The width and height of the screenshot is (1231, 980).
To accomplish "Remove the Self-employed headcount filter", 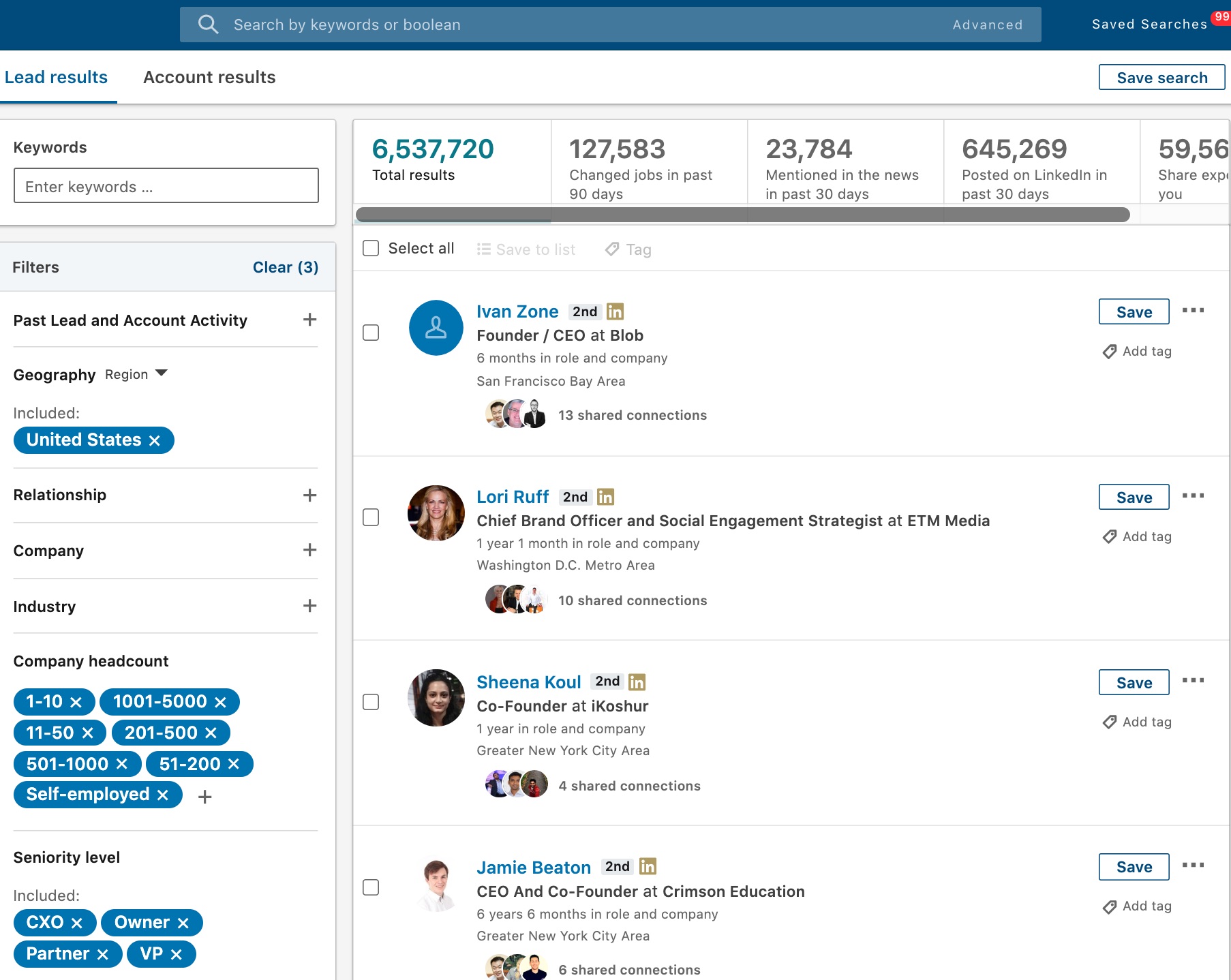I will pyautogui.click(x=163, y=795).
